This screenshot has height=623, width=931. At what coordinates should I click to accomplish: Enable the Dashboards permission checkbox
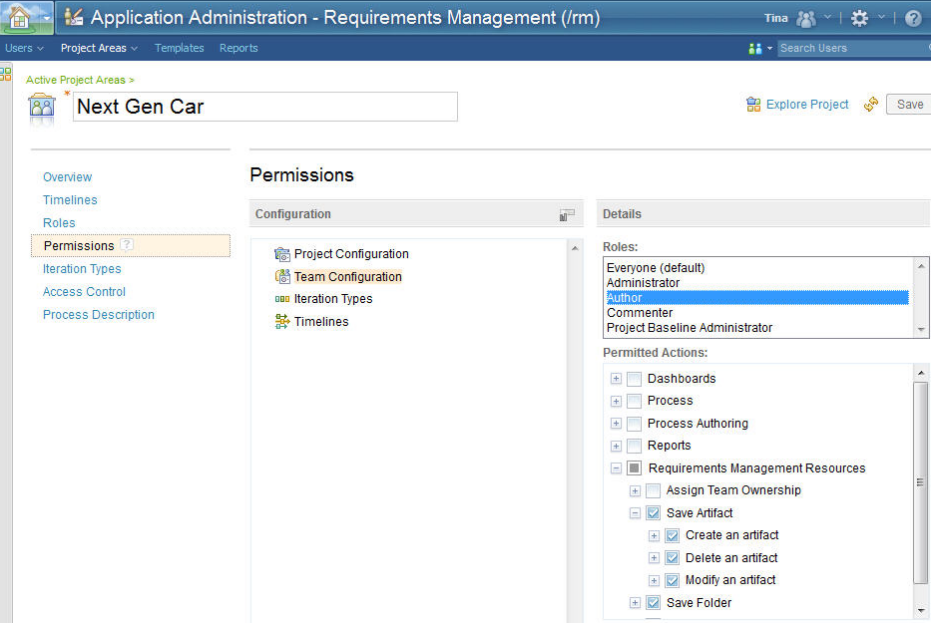coord(634,379)
